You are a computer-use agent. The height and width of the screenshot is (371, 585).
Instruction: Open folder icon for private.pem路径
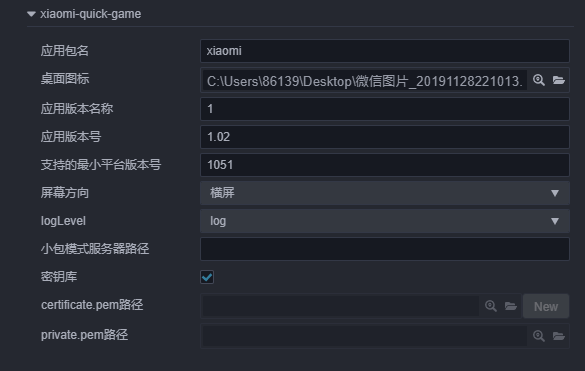[x=559, y=336]
